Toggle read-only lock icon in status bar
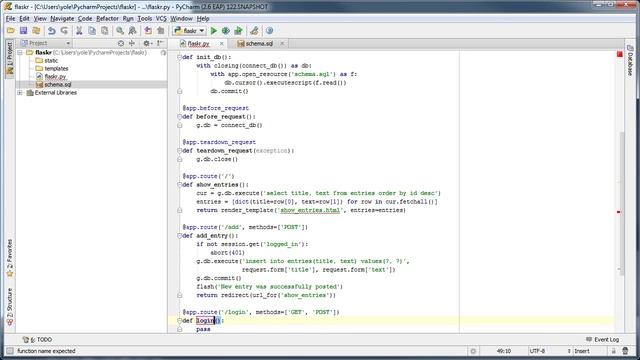This screenshot has height=360, width=640. (613, 351)
